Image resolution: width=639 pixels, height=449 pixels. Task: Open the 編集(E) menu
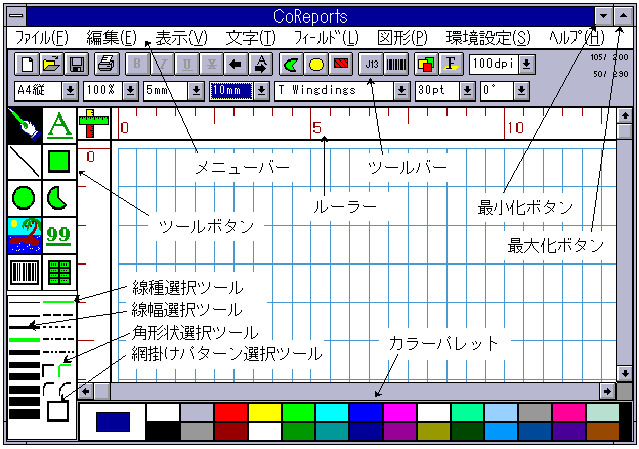[x=112, y=38]
